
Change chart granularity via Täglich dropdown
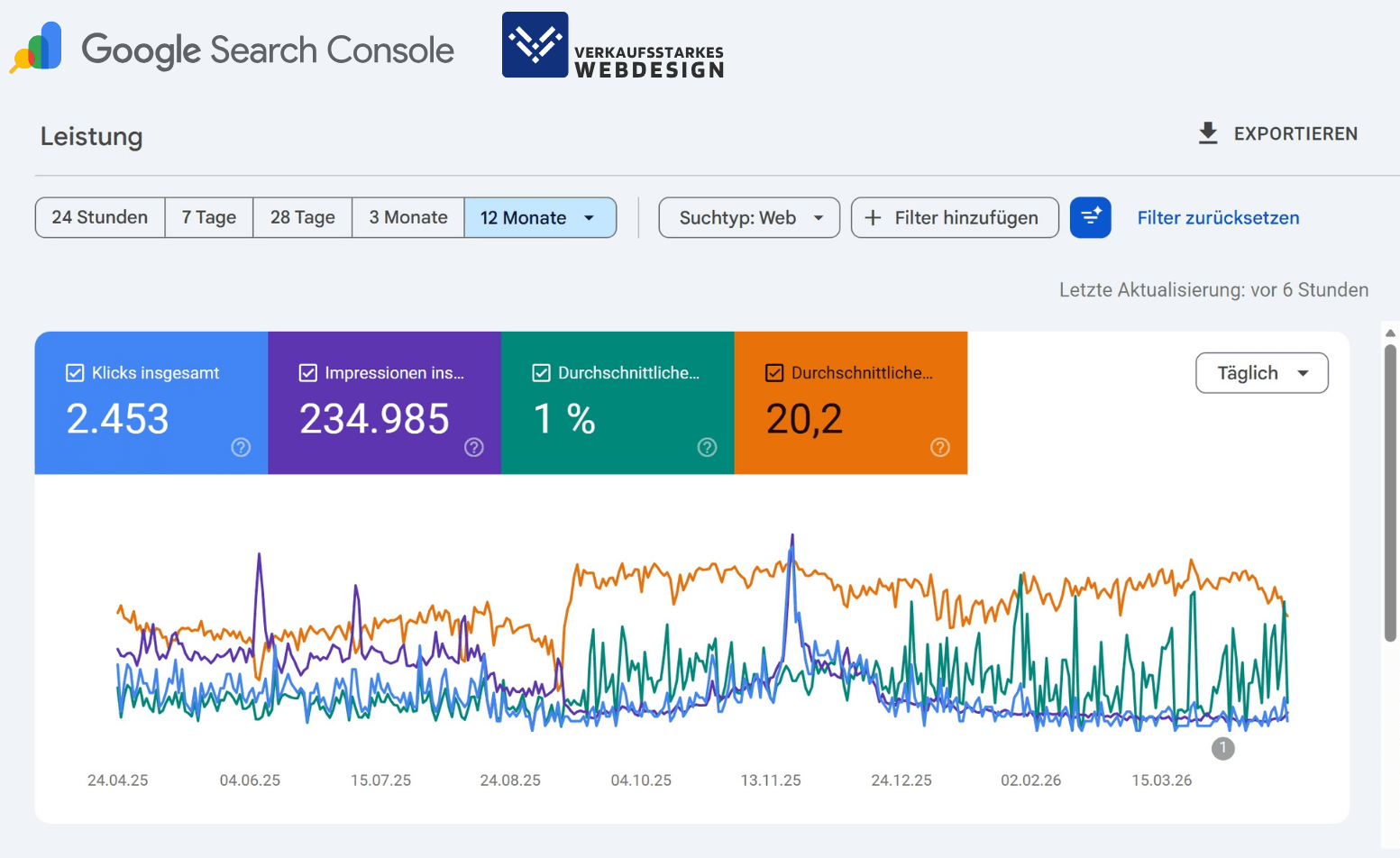click(x=1260, y=372)
